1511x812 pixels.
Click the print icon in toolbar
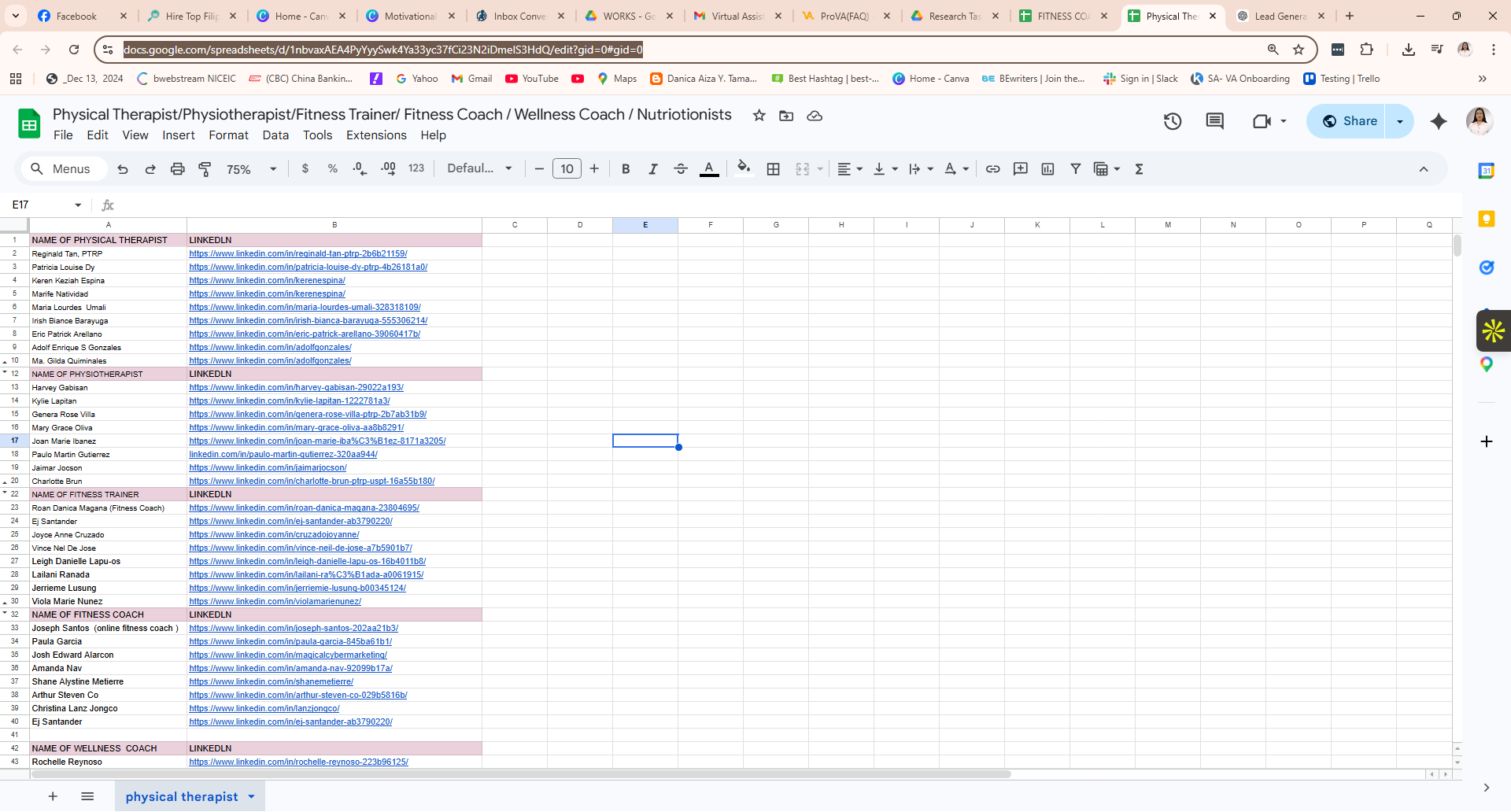[178, 169]
